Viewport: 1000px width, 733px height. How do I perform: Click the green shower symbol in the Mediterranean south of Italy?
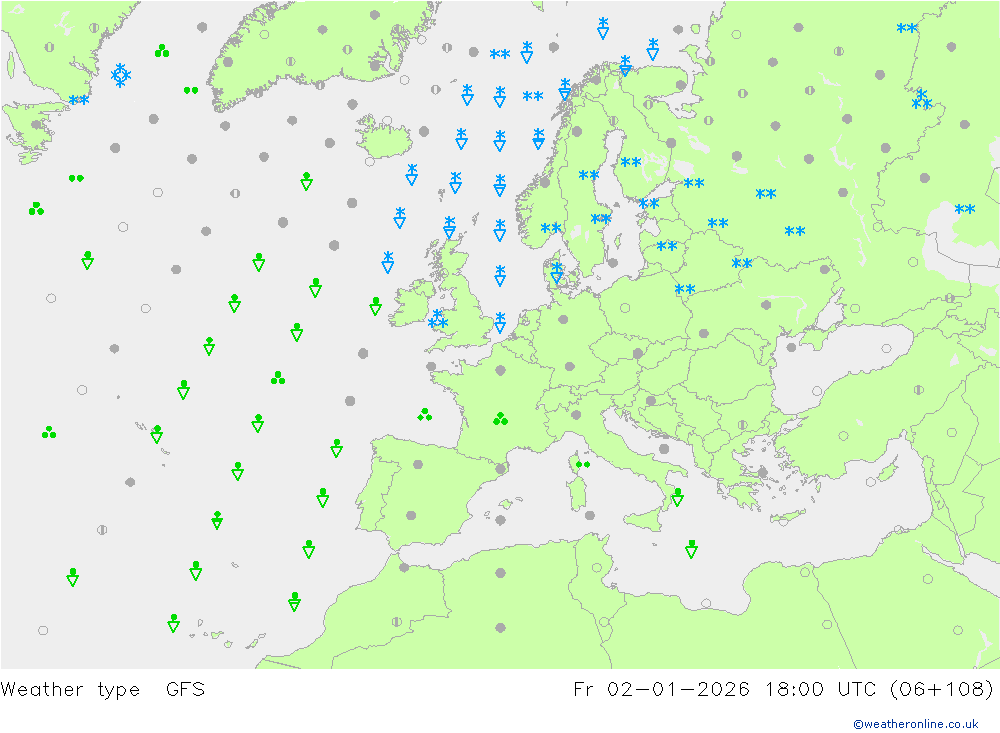[x=691, y=549]
